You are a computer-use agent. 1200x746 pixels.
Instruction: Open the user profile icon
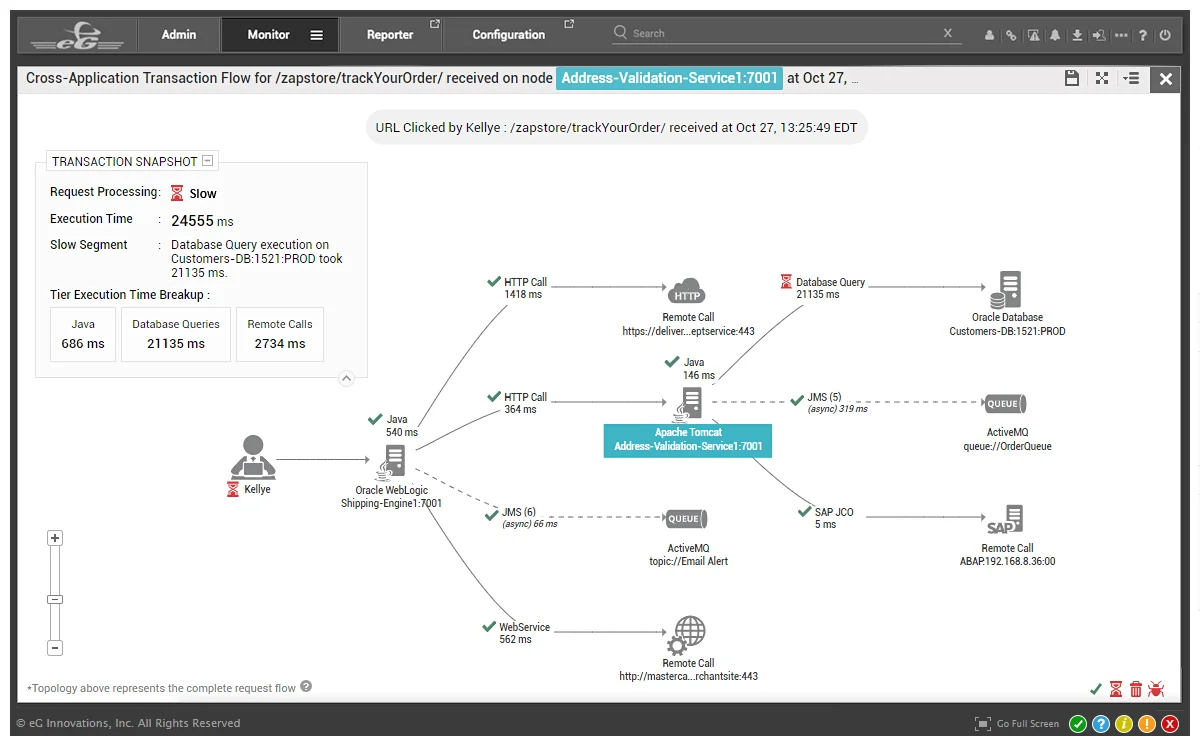(990, 35)
